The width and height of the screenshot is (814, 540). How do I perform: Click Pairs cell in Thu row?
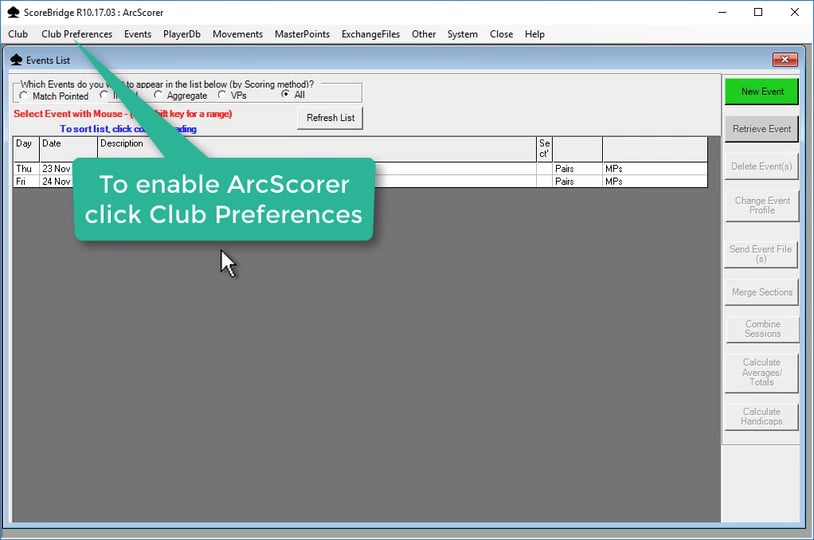click(577, 169)
